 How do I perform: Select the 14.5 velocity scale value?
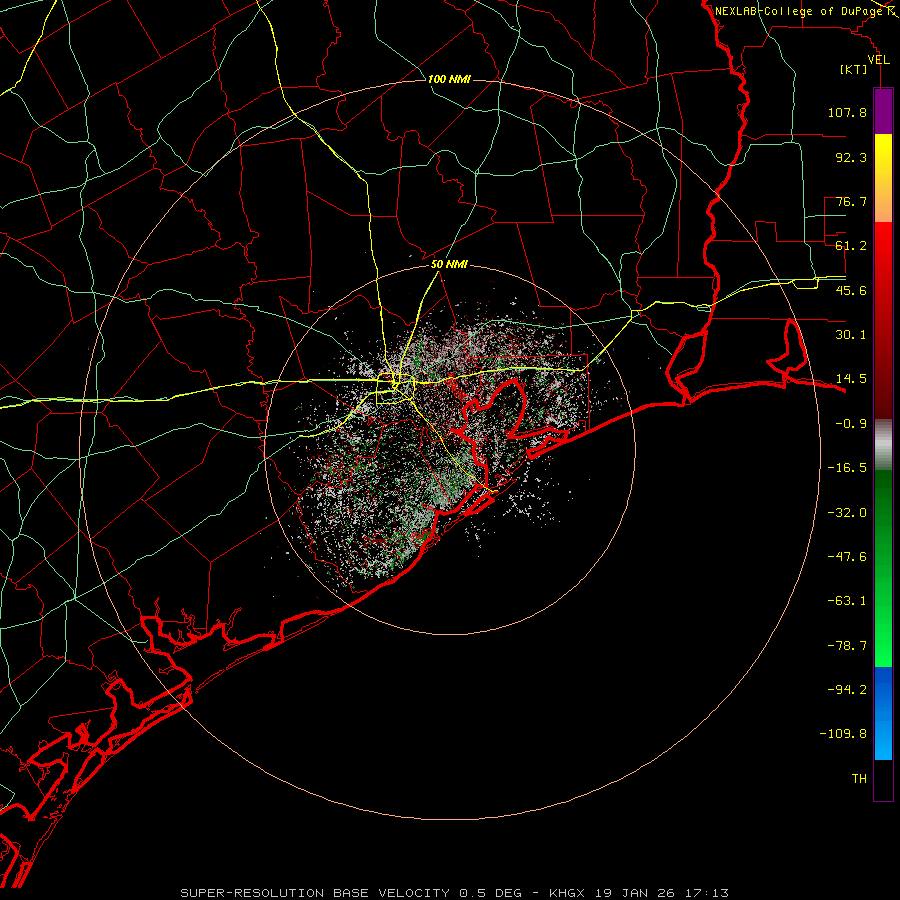[x=851, y=379]
